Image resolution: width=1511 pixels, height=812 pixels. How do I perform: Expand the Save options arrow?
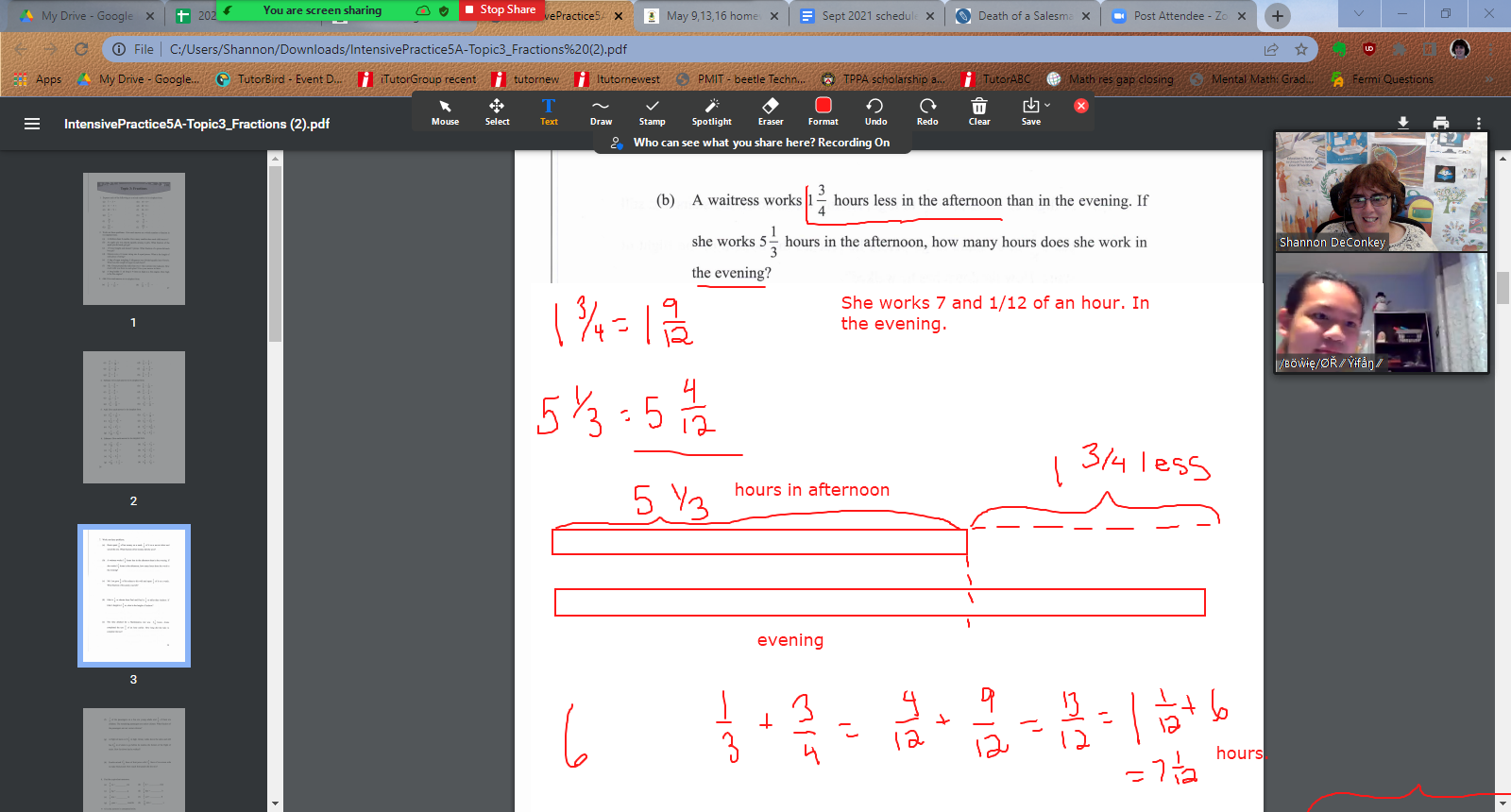(x=1047, y=105)
